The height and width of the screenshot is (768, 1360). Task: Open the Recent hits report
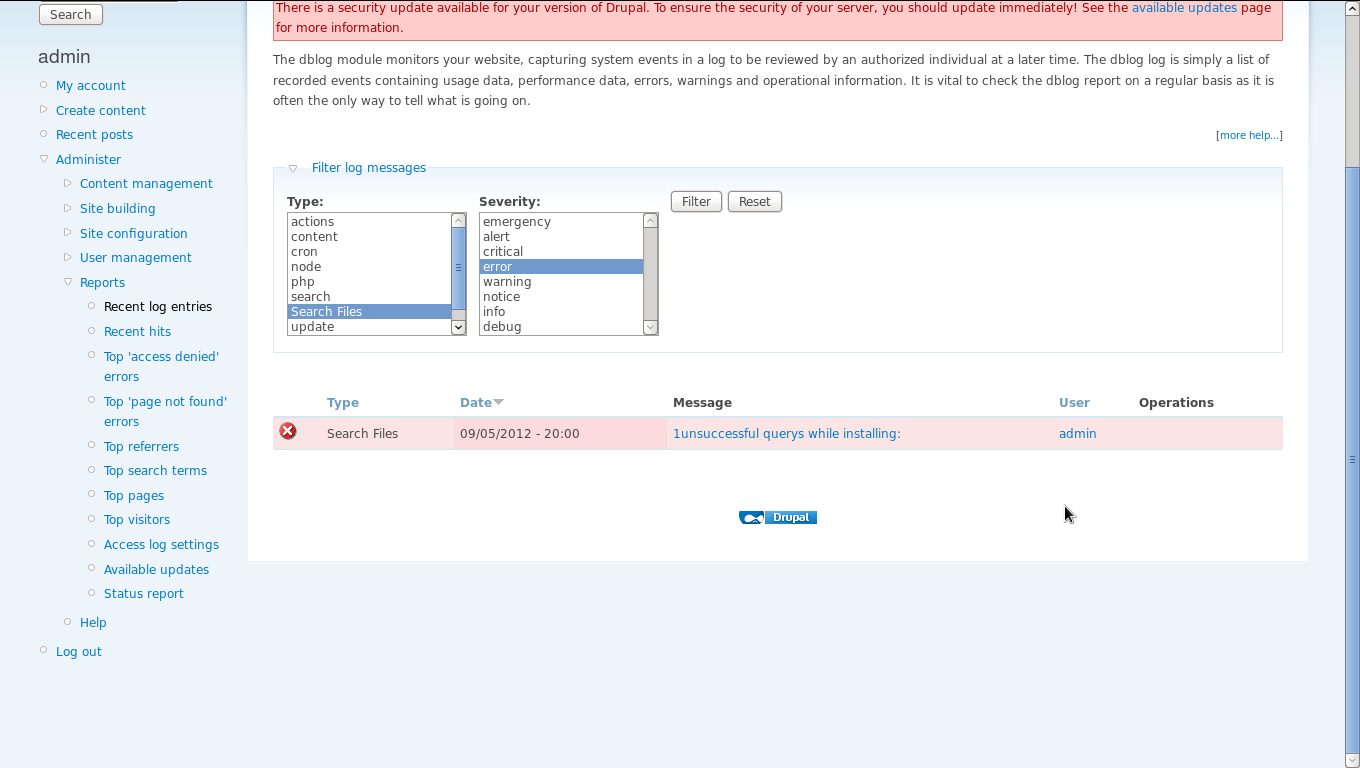click(x=137, y=332)
